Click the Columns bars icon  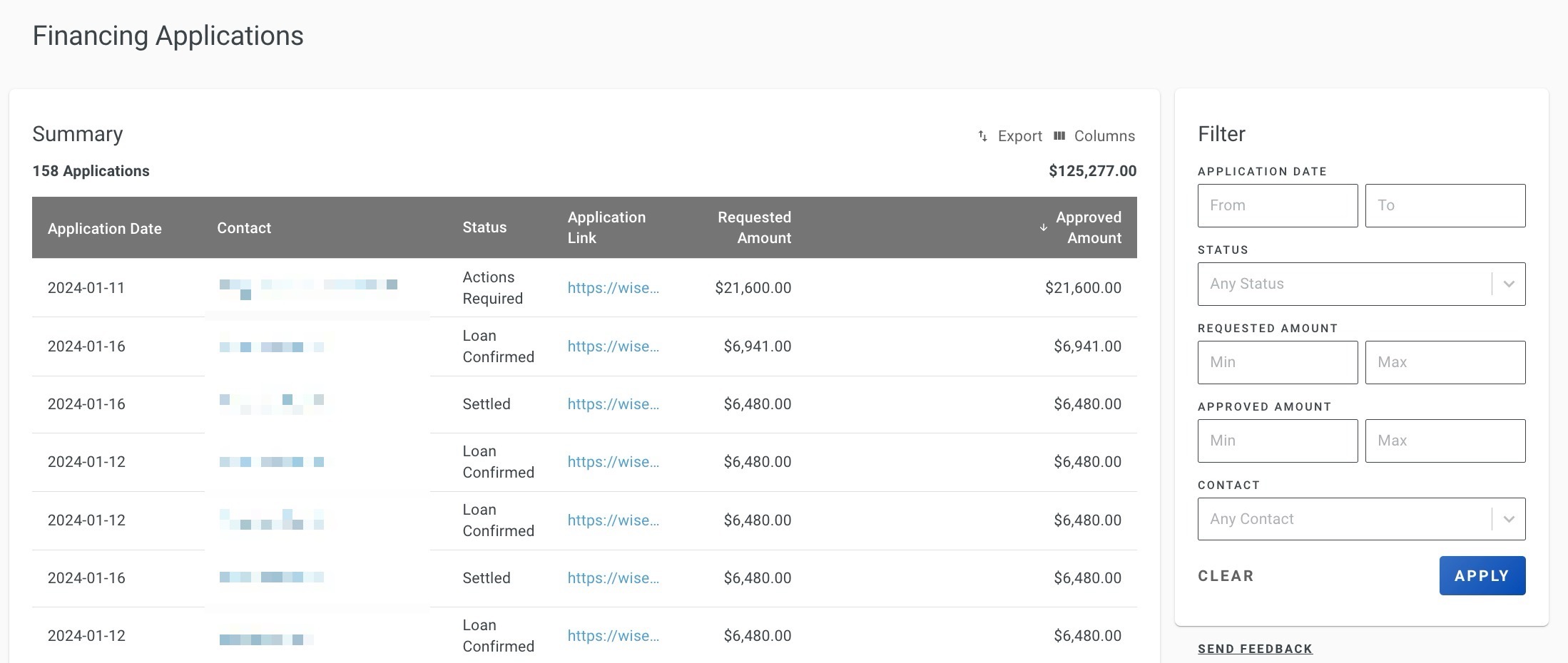pyautogui.click(x=1059, y=135)
